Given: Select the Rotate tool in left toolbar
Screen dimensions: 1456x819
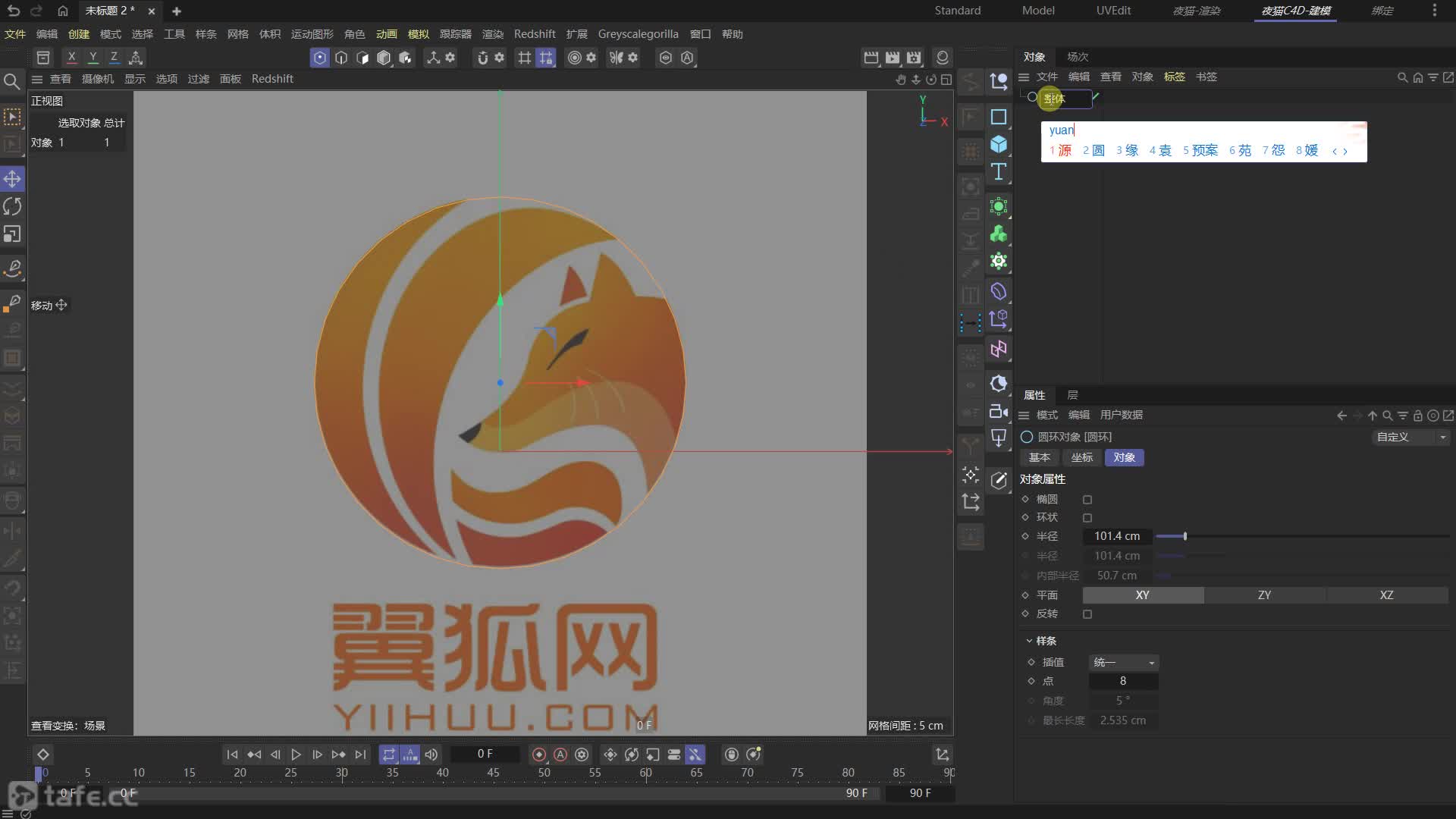Looking at the screenshot, I should (x=12, y=206).
